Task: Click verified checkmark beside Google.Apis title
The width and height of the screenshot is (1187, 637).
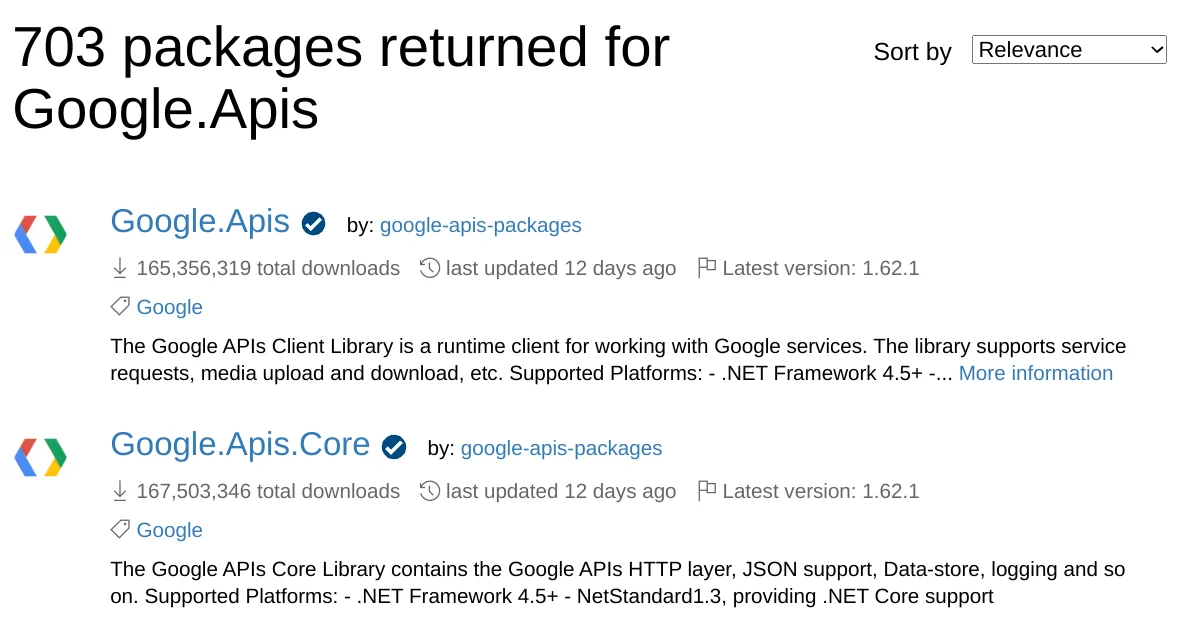Action: tap(313, 224)
